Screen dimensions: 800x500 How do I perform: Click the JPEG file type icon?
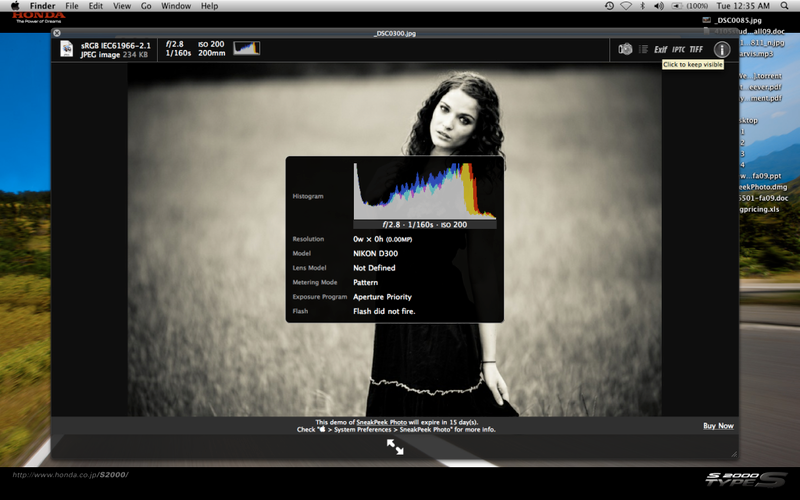click(x=67, y=49)
